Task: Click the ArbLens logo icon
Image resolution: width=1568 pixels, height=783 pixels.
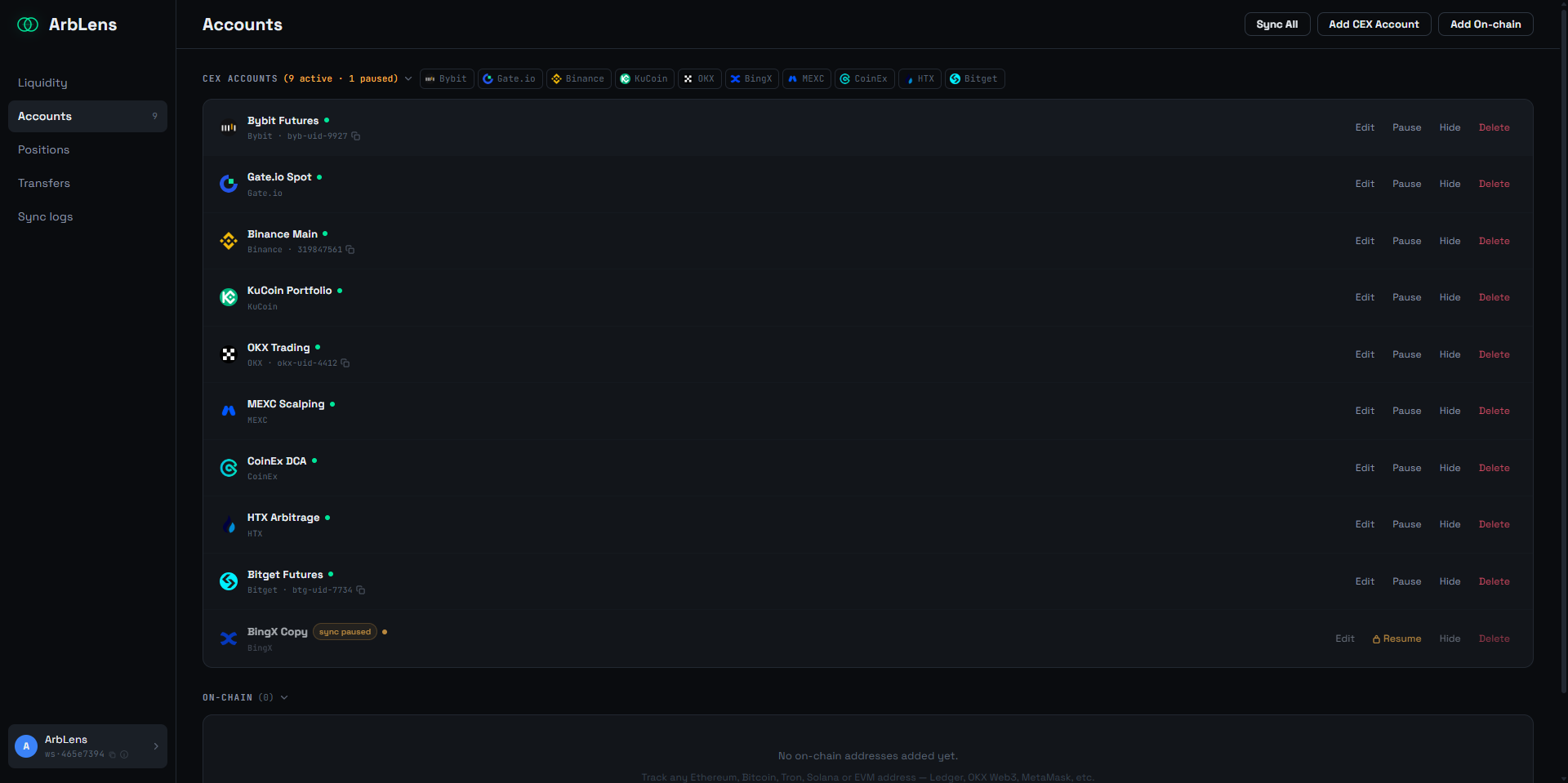Action: 28,24
